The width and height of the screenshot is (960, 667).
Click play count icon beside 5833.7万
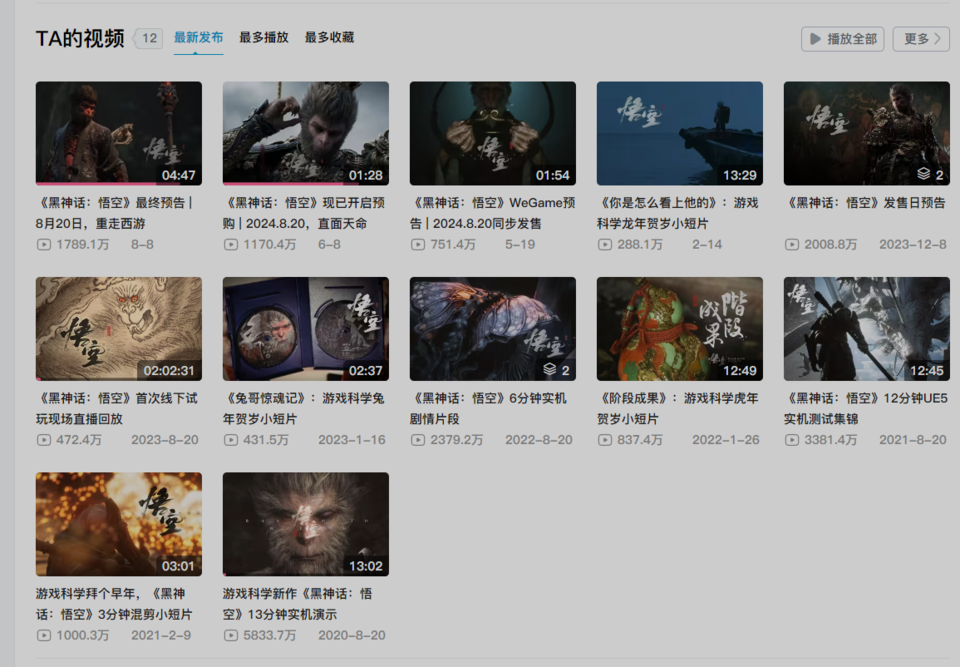pos(231,635)
